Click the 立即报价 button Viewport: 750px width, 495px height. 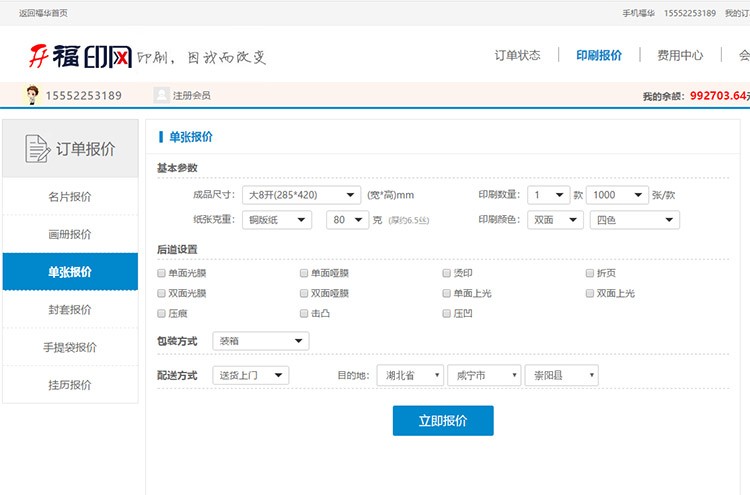(x=443, y=421)
